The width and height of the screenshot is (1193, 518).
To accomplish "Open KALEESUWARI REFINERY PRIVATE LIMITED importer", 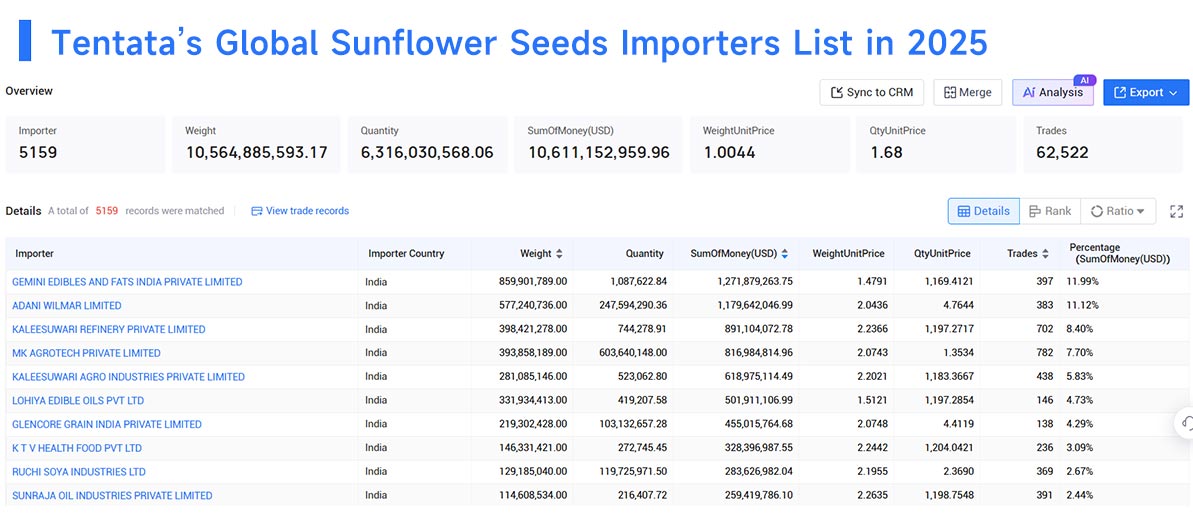I will pyautogui.click(x=109, y=329).
